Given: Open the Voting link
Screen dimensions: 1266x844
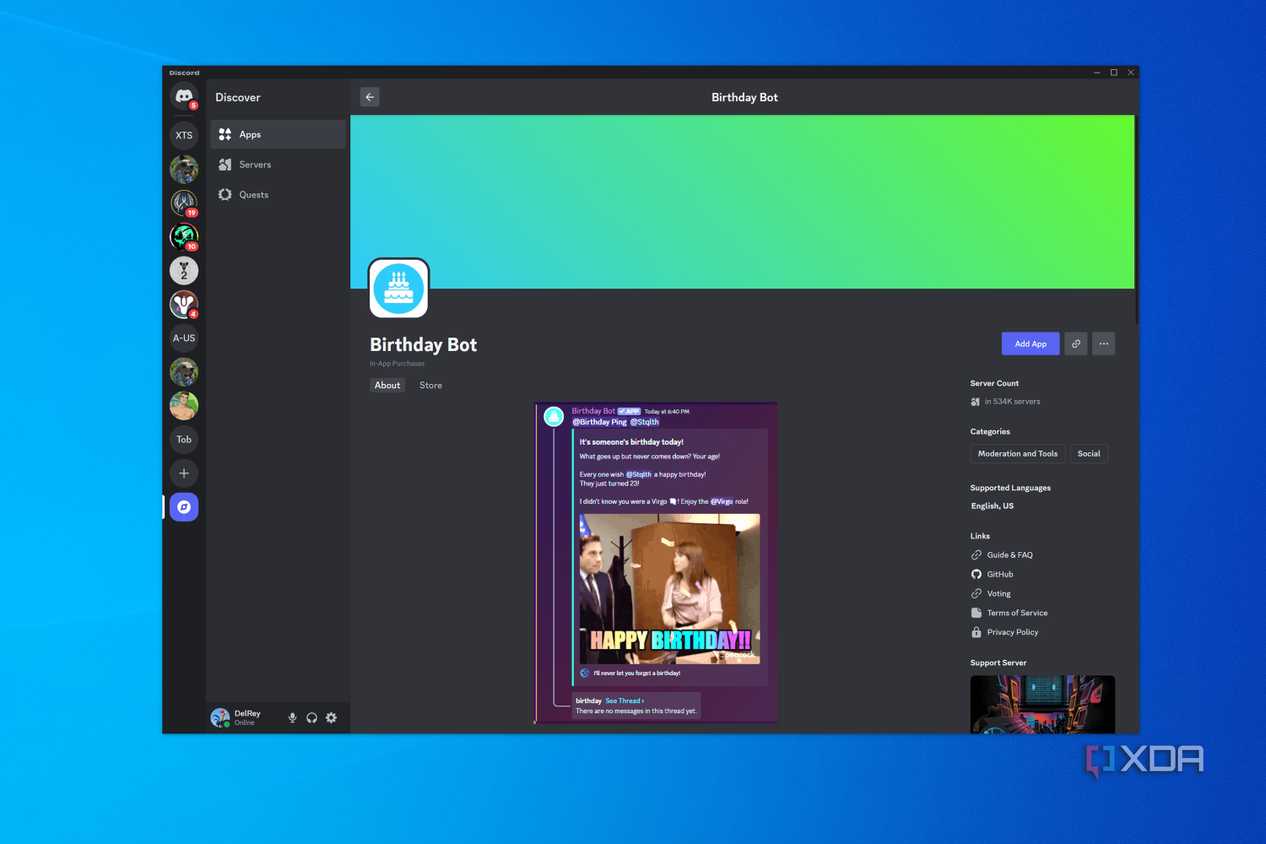Looking at the screenshot, I should [991, 594].
